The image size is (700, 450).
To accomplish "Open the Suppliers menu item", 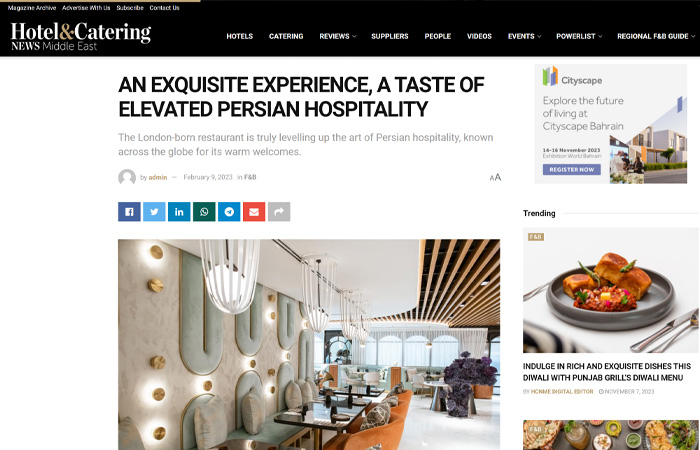I will (390, 36).
